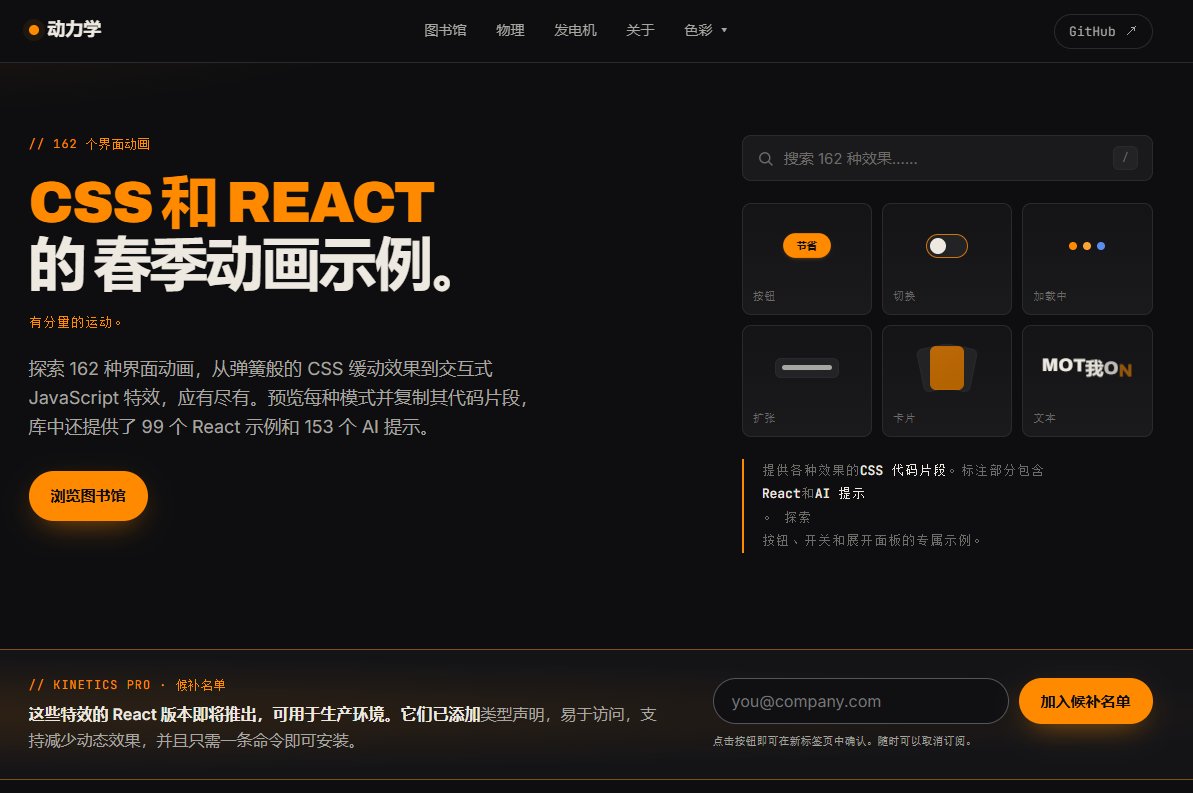Select the 关于 nav item
The width and height of the screenshot is (1193, 793).
click(640, 30)
